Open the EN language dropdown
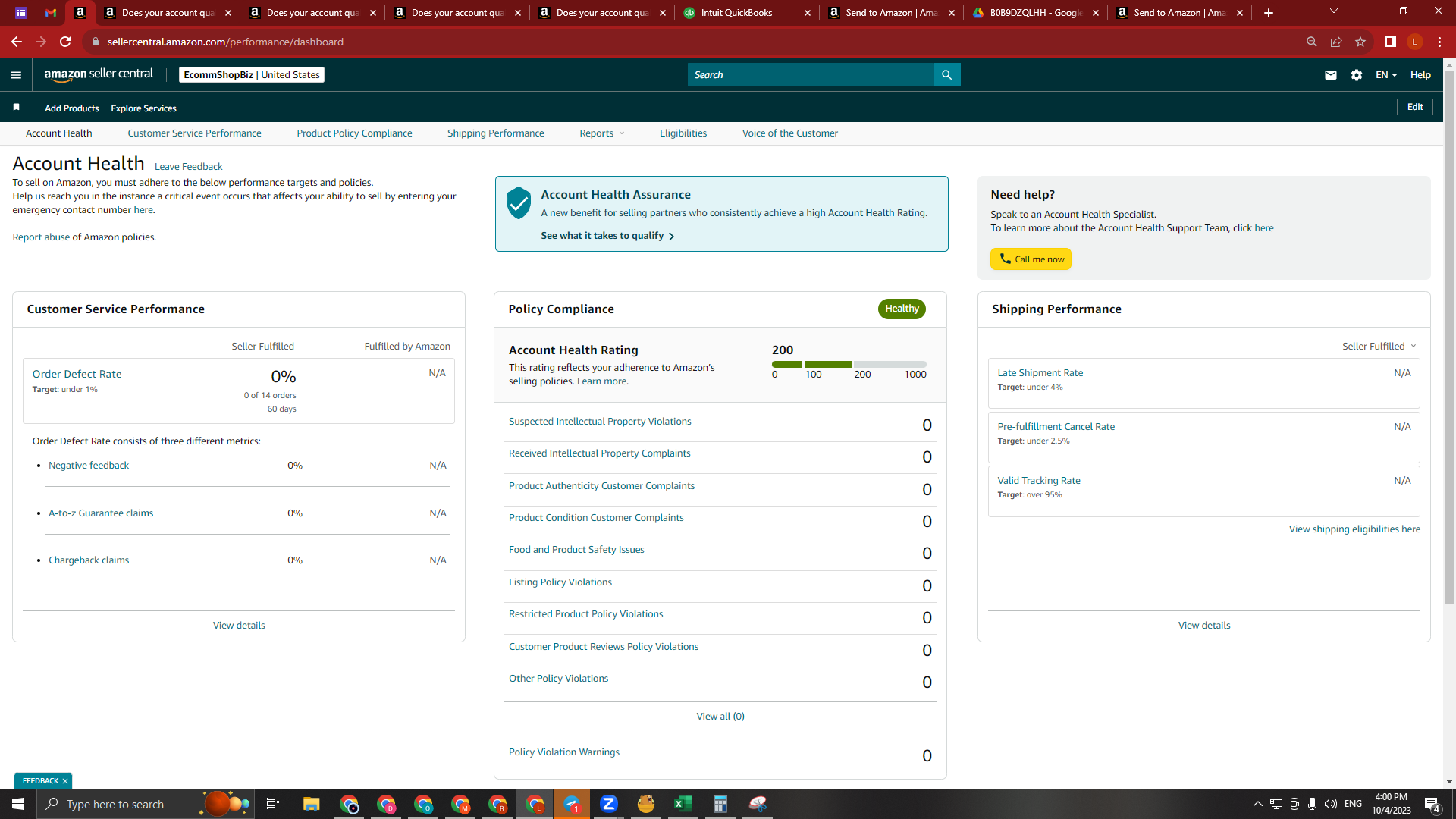This screenshot has height=819, width=1456. point(1386,74)
